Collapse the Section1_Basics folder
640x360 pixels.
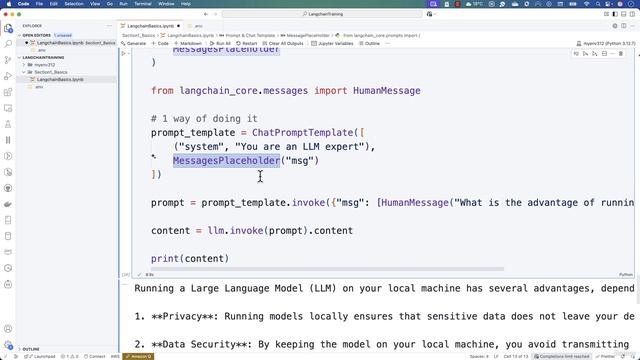click(47, 72)
